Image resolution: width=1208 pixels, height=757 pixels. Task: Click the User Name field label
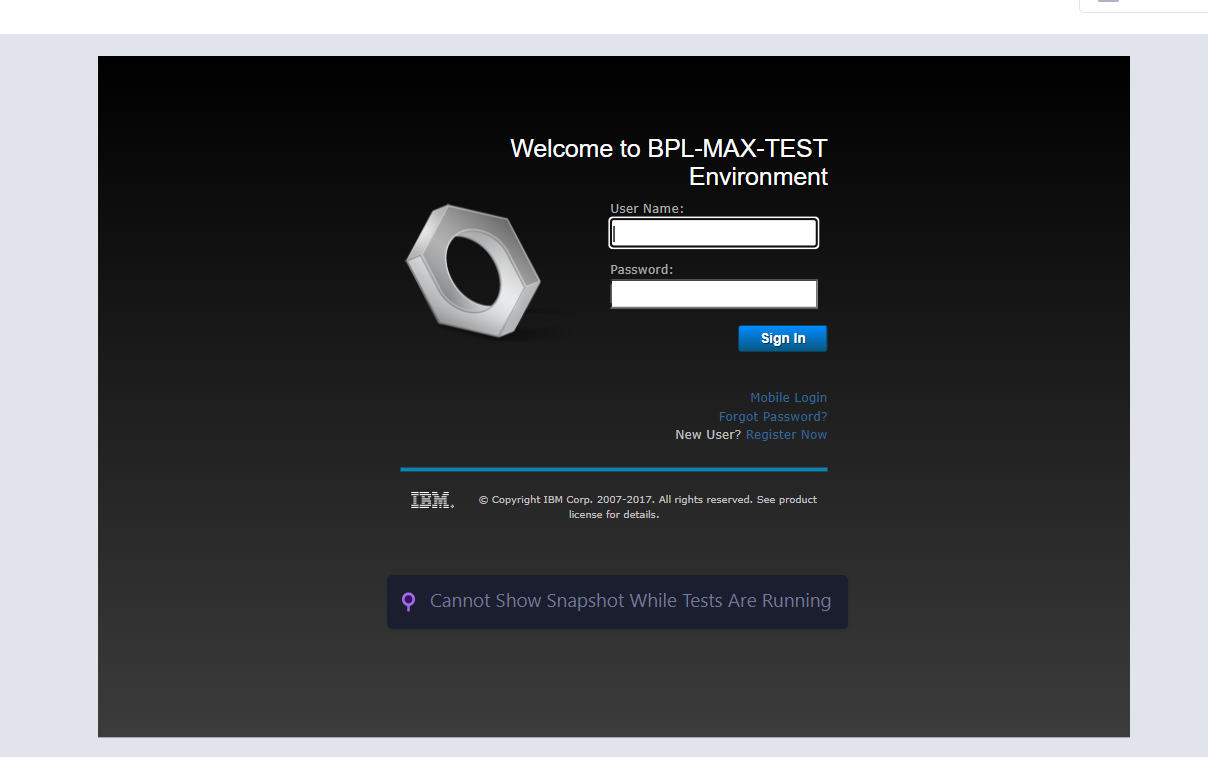tap(646, 208)
